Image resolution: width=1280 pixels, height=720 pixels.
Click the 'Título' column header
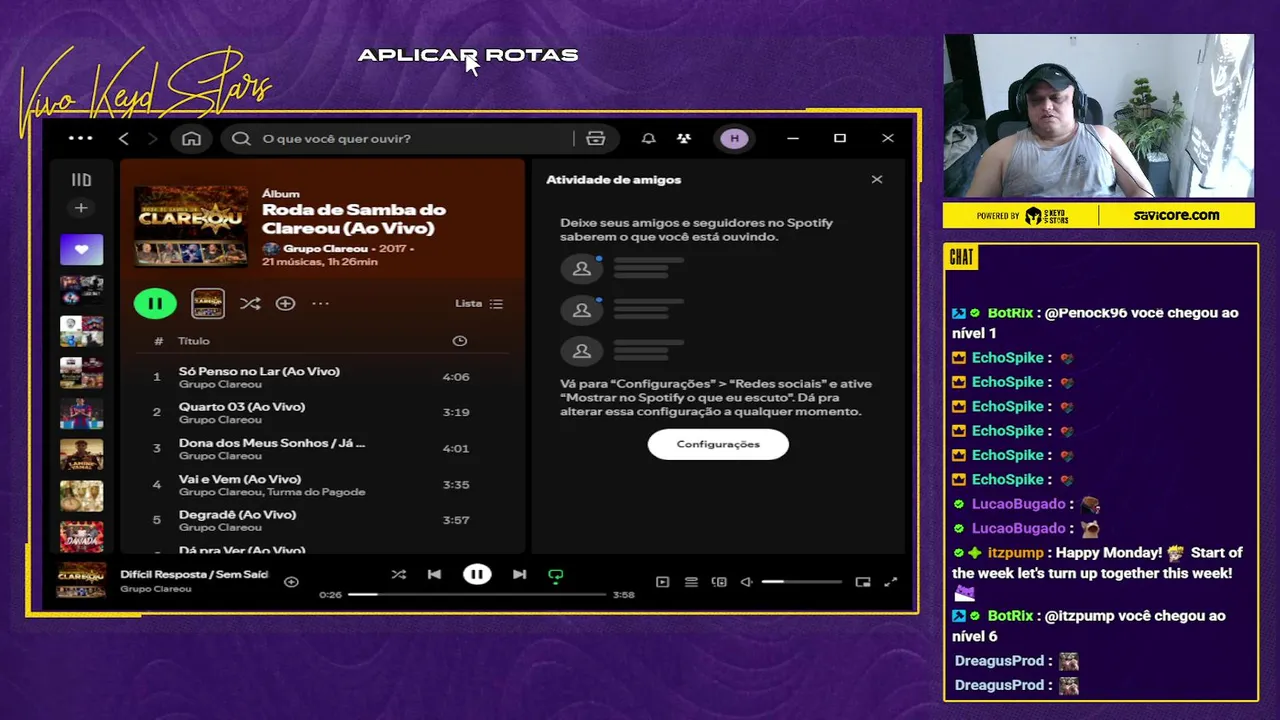click(x=194, y=341)
